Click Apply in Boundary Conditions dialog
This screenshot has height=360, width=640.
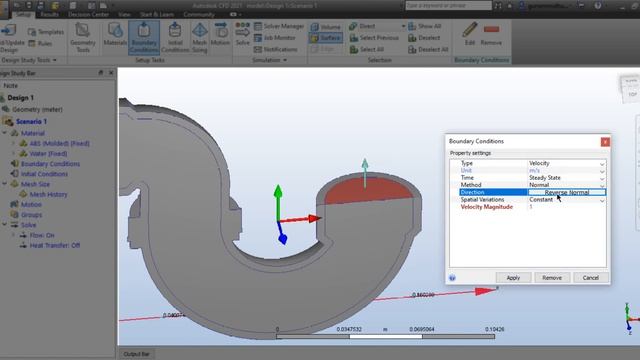[513, 278]
